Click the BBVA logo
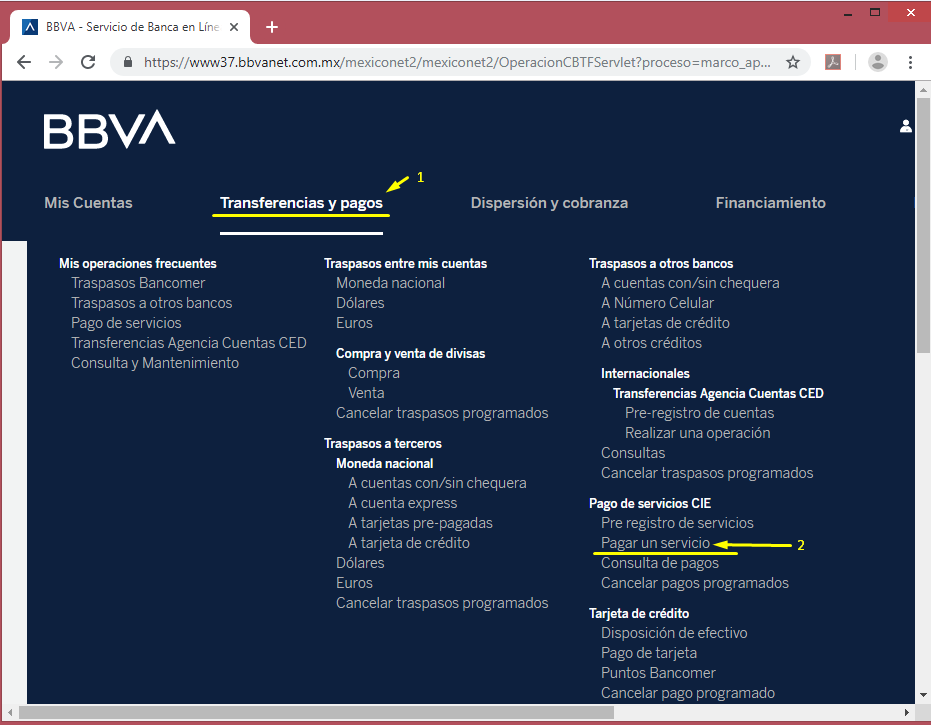Image resolution: width=931 pixels, height=725 pixels. pos(109,130)
